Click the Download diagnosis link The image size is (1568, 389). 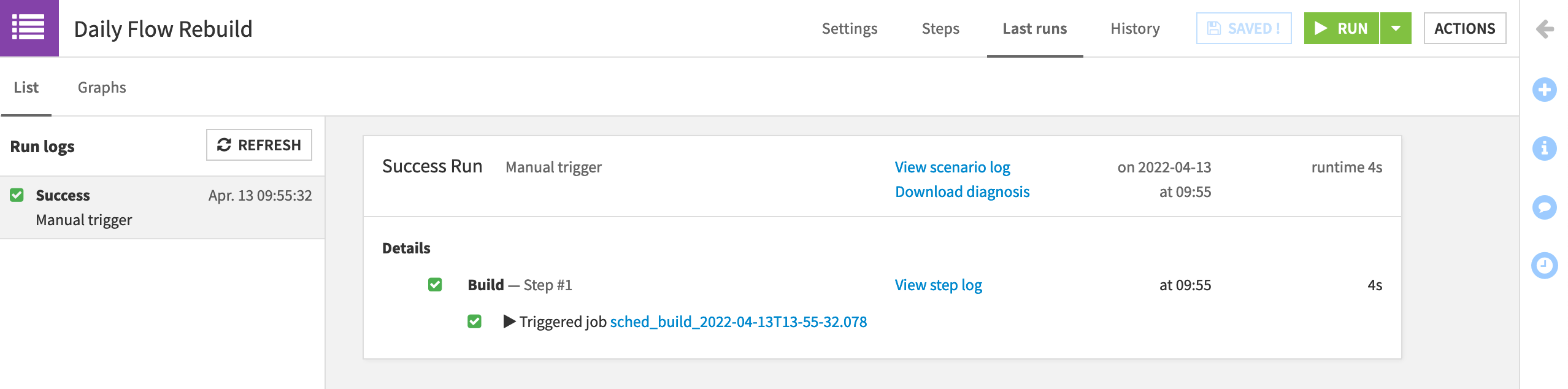[962, 192]
